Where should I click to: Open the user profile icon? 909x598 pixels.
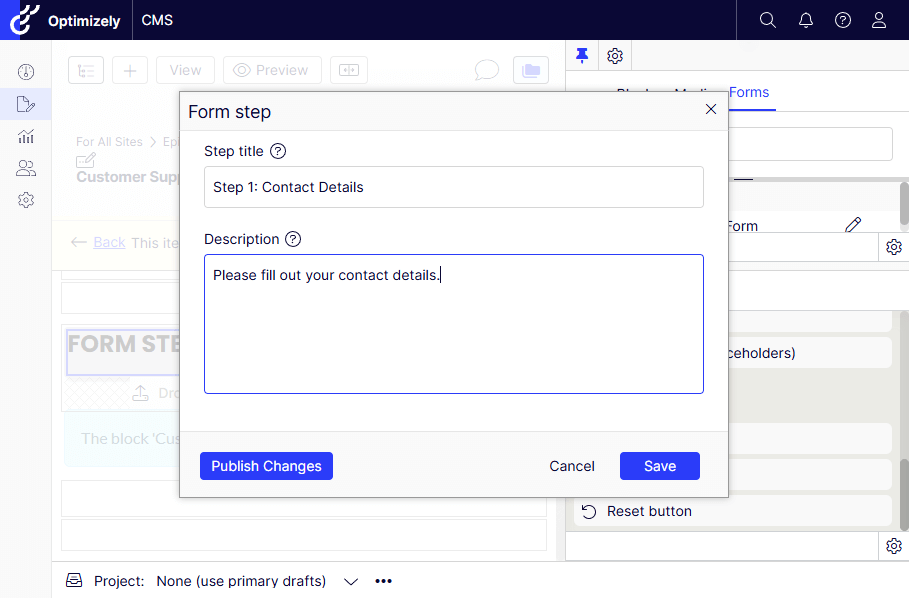pyautogui.click(x=879, y=20)
